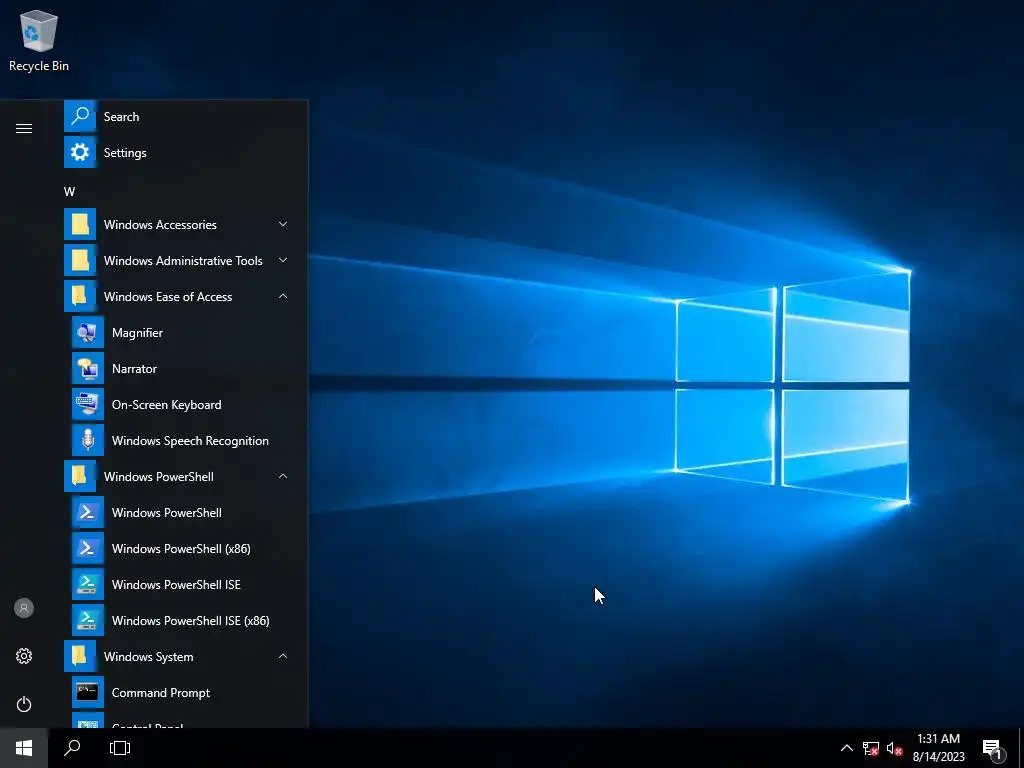
Task: Click the "Magnifier" text entry
Action: (137, 332)
